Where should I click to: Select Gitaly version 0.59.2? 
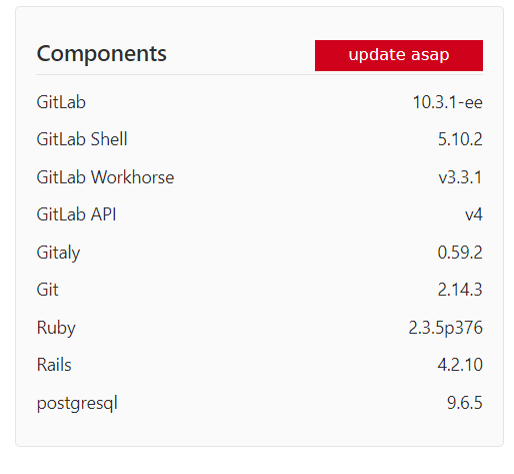coord(460,252)
